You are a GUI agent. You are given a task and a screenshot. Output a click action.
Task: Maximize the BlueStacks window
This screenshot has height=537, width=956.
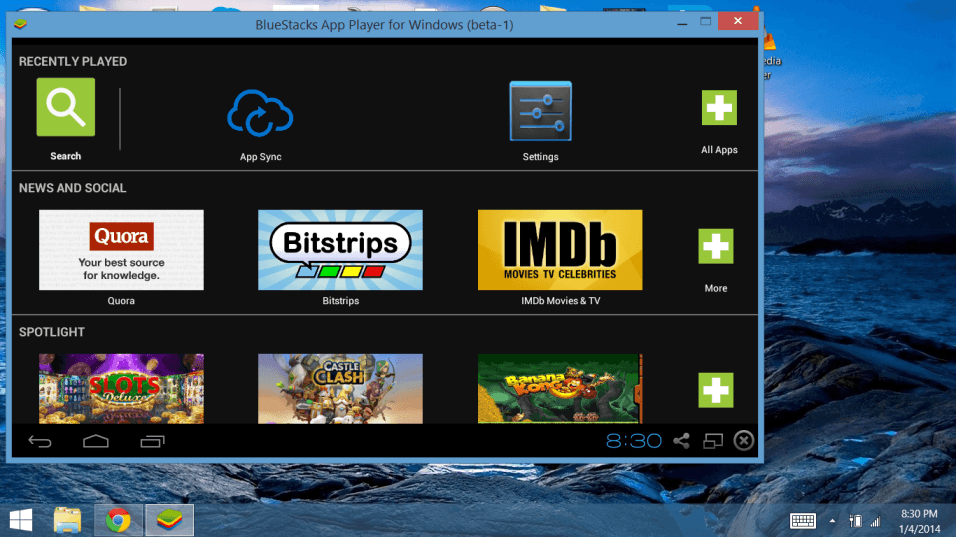[705, 21]
